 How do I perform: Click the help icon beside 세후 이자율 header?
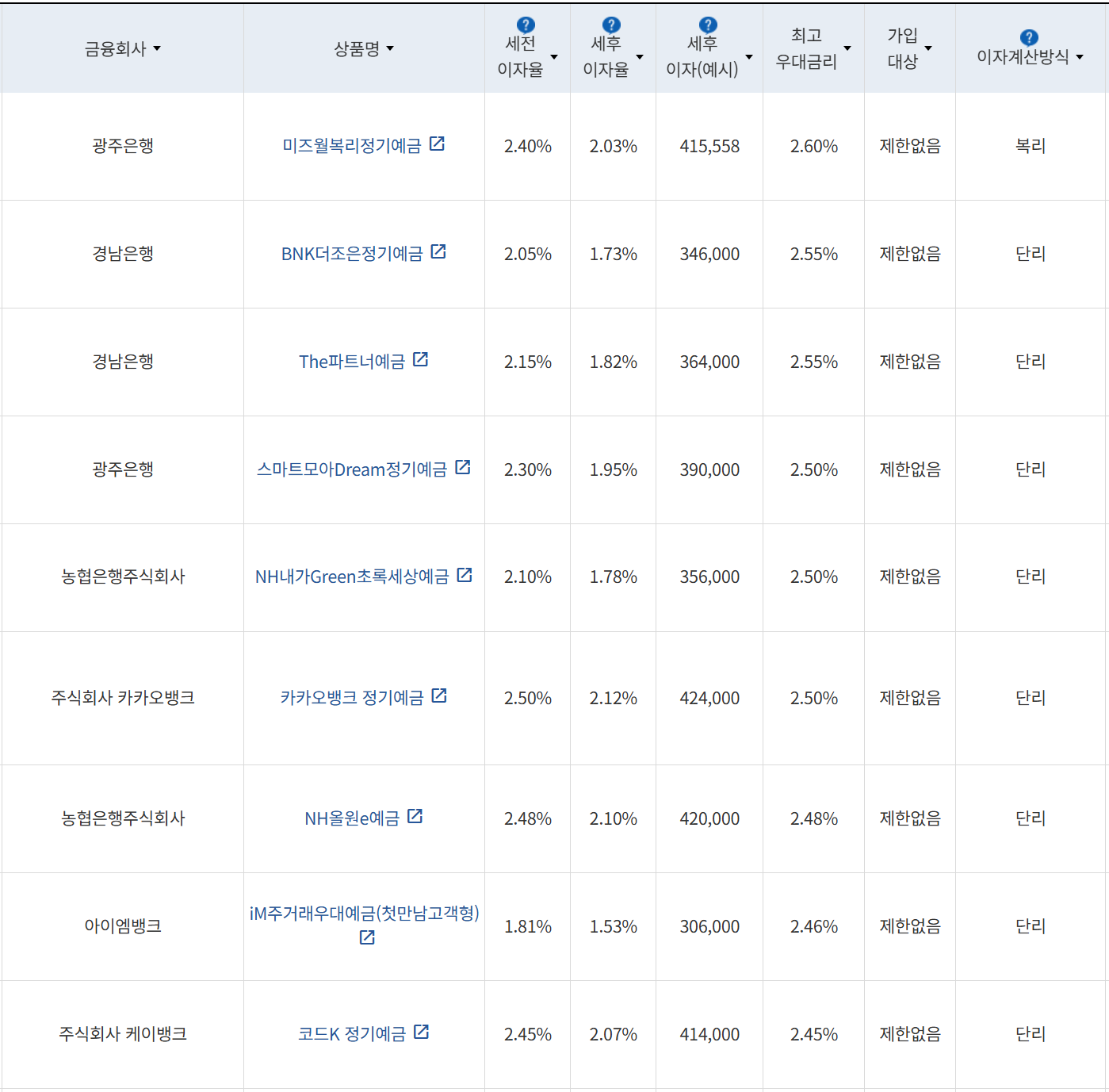[x=610, y=24]
